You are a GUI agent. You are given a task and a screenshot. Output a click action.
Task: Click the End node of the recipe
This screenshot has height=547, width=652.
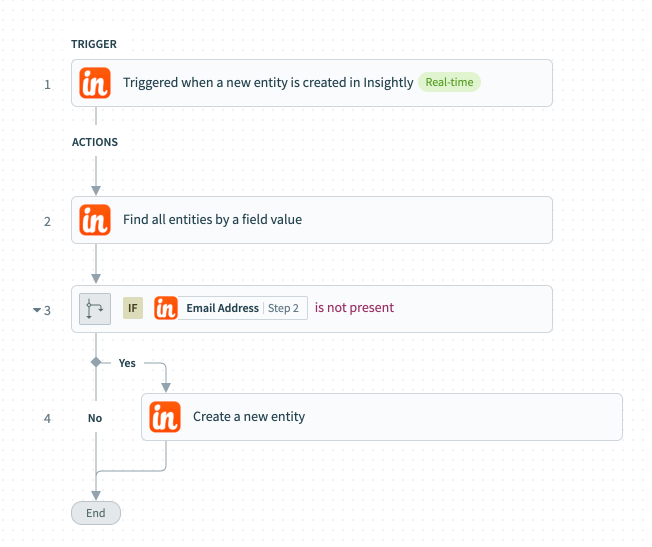click(x=96, y=513)
